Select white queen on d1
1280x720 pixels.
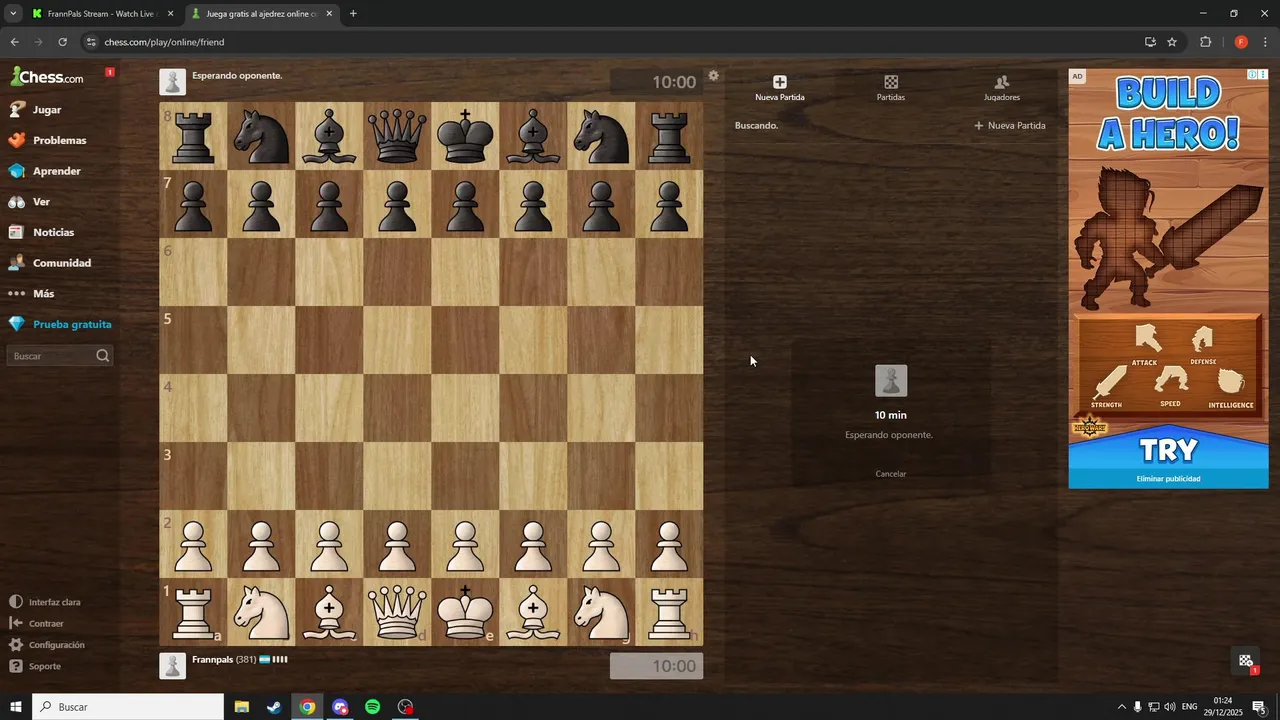pyautogui.click(x=397, y=612)
